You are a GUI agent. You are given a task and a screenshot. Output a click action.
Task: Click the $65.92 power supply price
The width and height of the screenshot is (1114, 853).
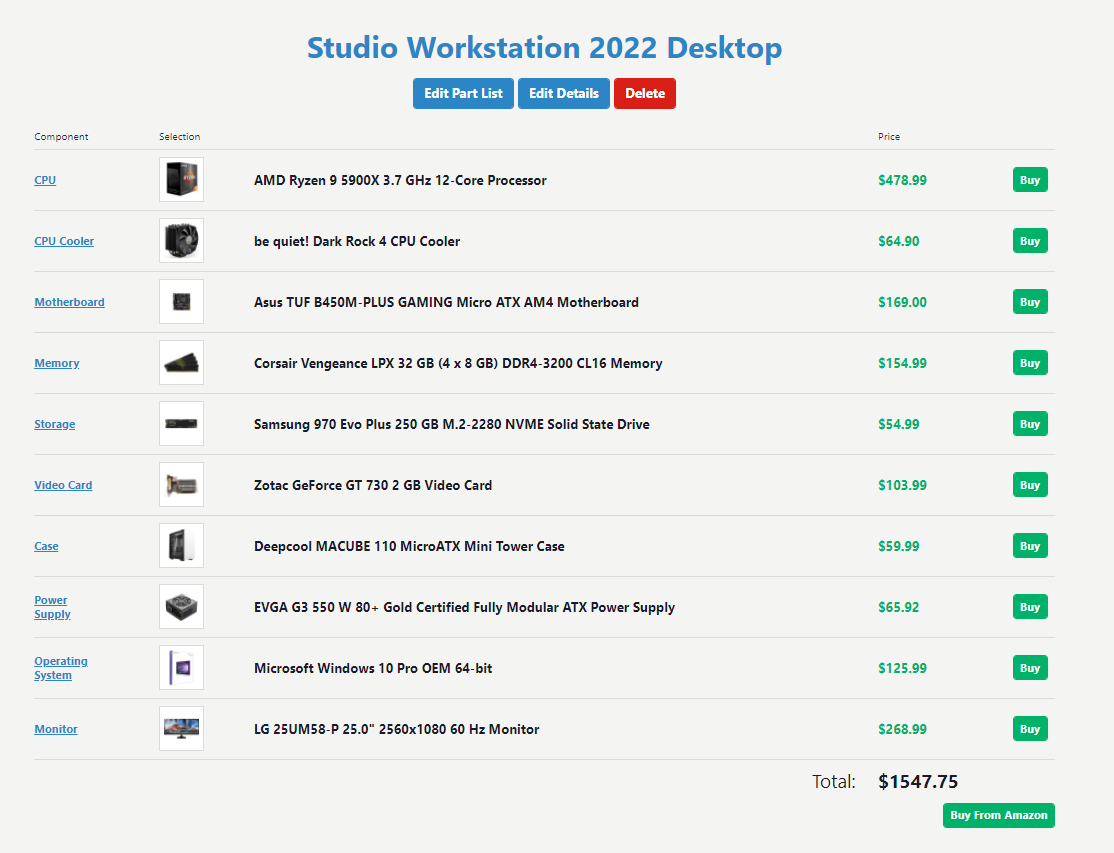pos(899,608)
